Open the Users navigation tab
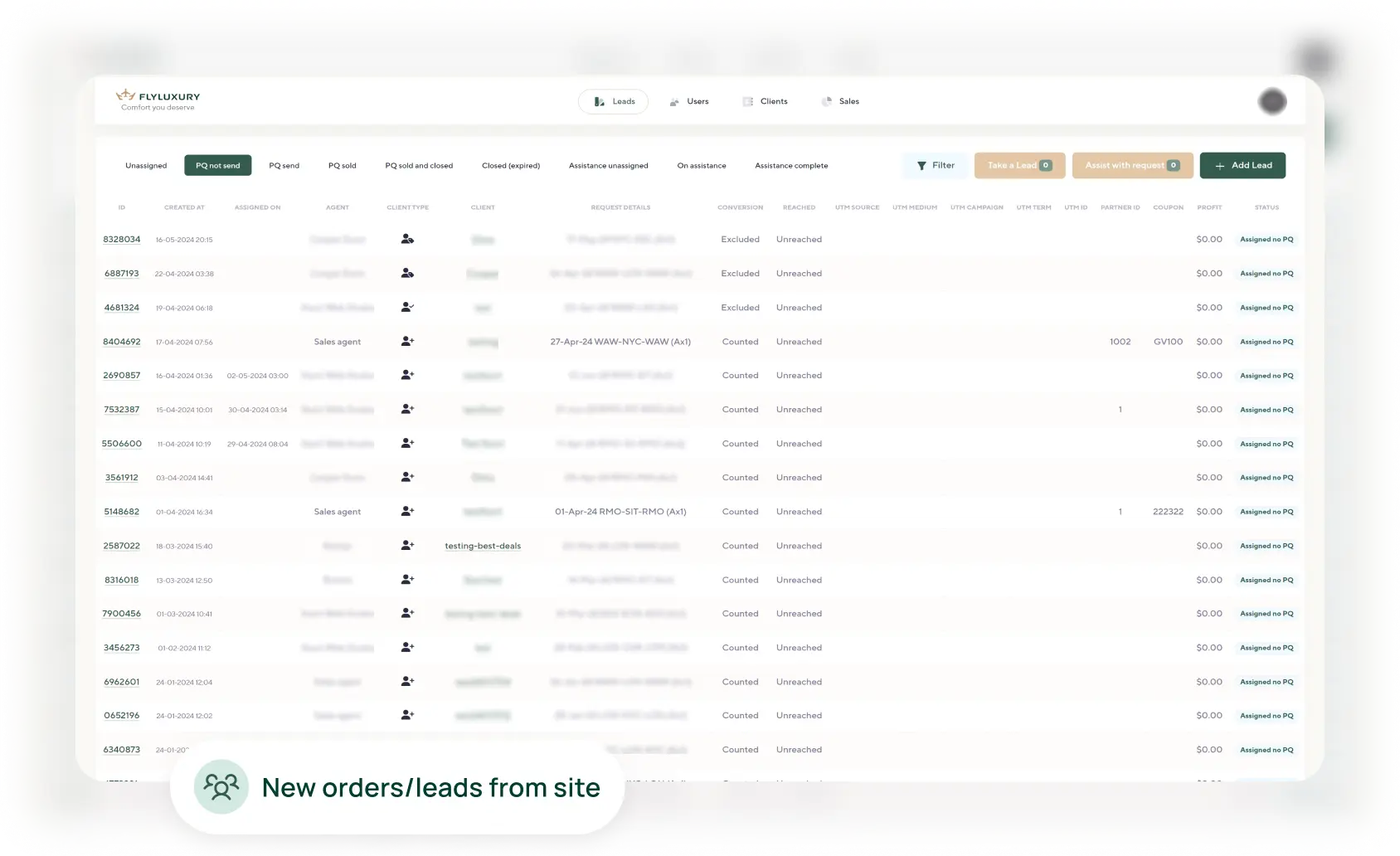This screenshot has height=856, width=1400. coord(689,101)
